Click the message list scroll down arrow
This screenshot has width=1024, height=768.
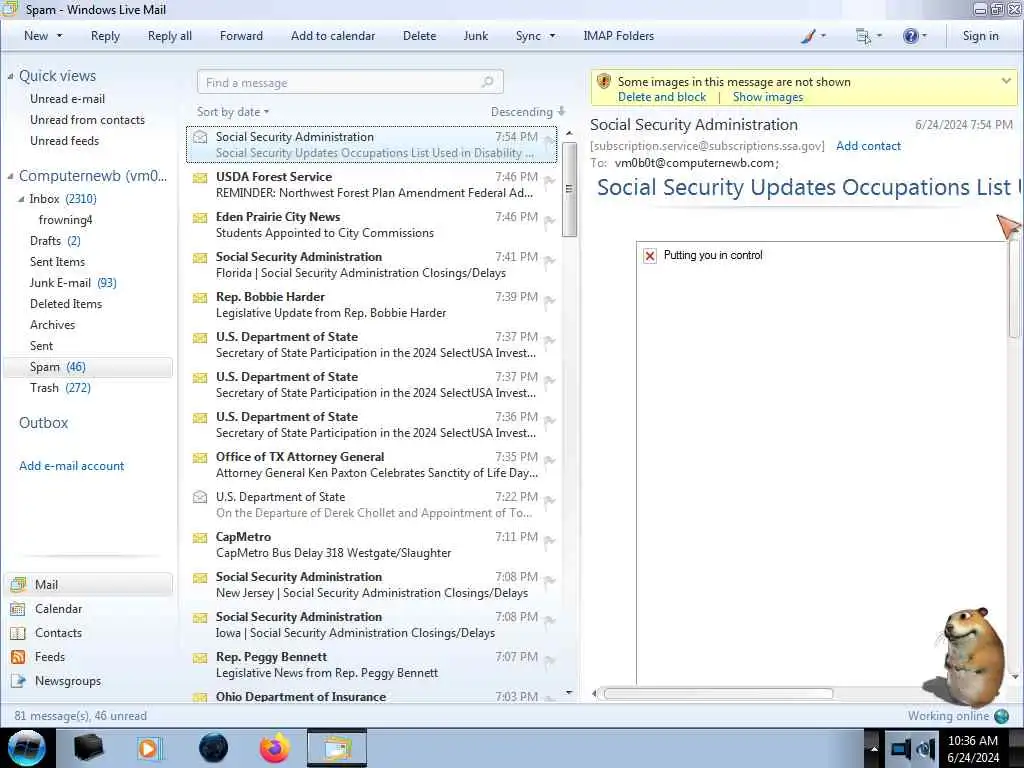click(x=569, y=692)
